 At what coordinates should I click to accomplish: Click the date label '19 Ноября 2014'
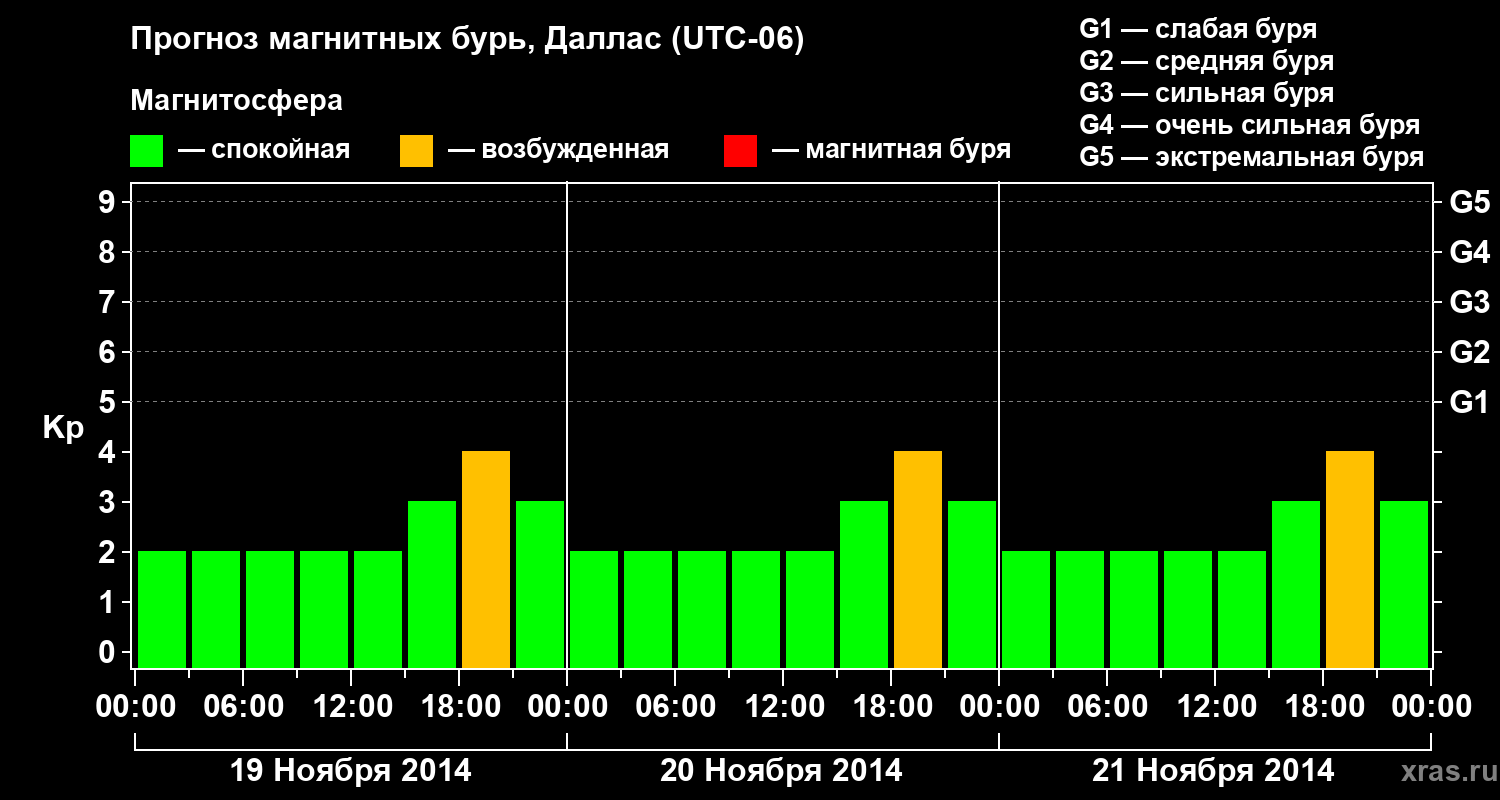pyautogui.click(x=350, y=771)
